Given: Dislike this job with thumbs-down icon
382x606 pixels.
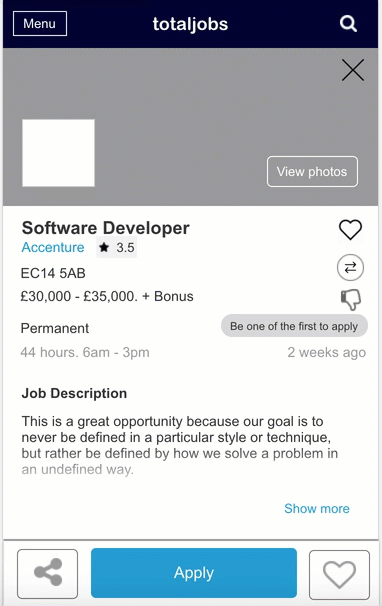Looking at the screenshot, I should click(x=351, y=300).
